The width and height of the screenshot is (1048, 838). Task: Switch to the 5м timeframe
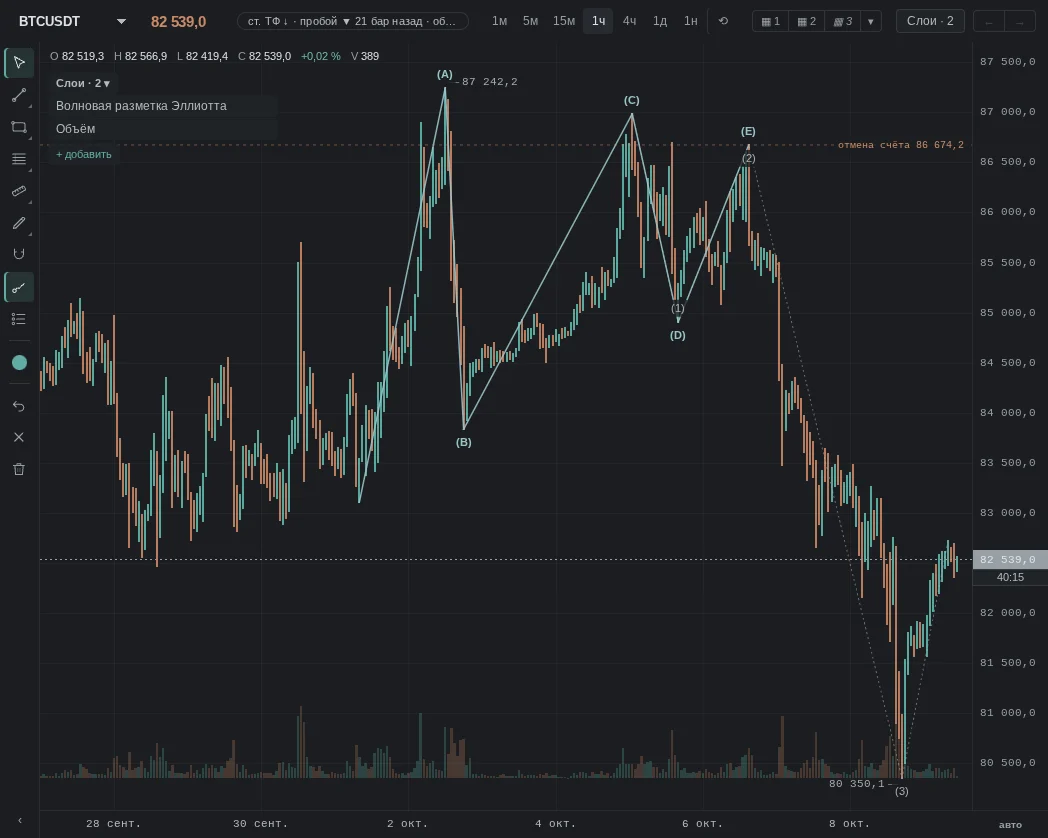point(530,21)
